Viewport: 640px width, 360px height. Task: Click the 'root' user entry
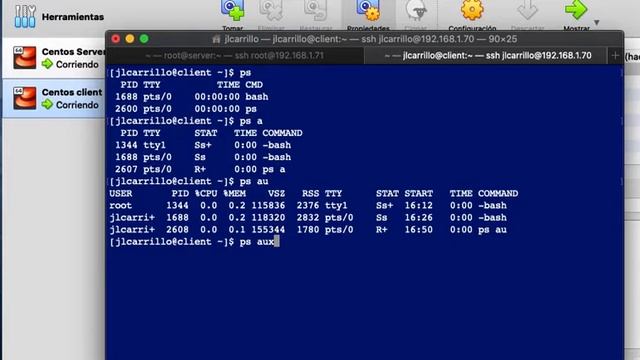coord(120,205)
